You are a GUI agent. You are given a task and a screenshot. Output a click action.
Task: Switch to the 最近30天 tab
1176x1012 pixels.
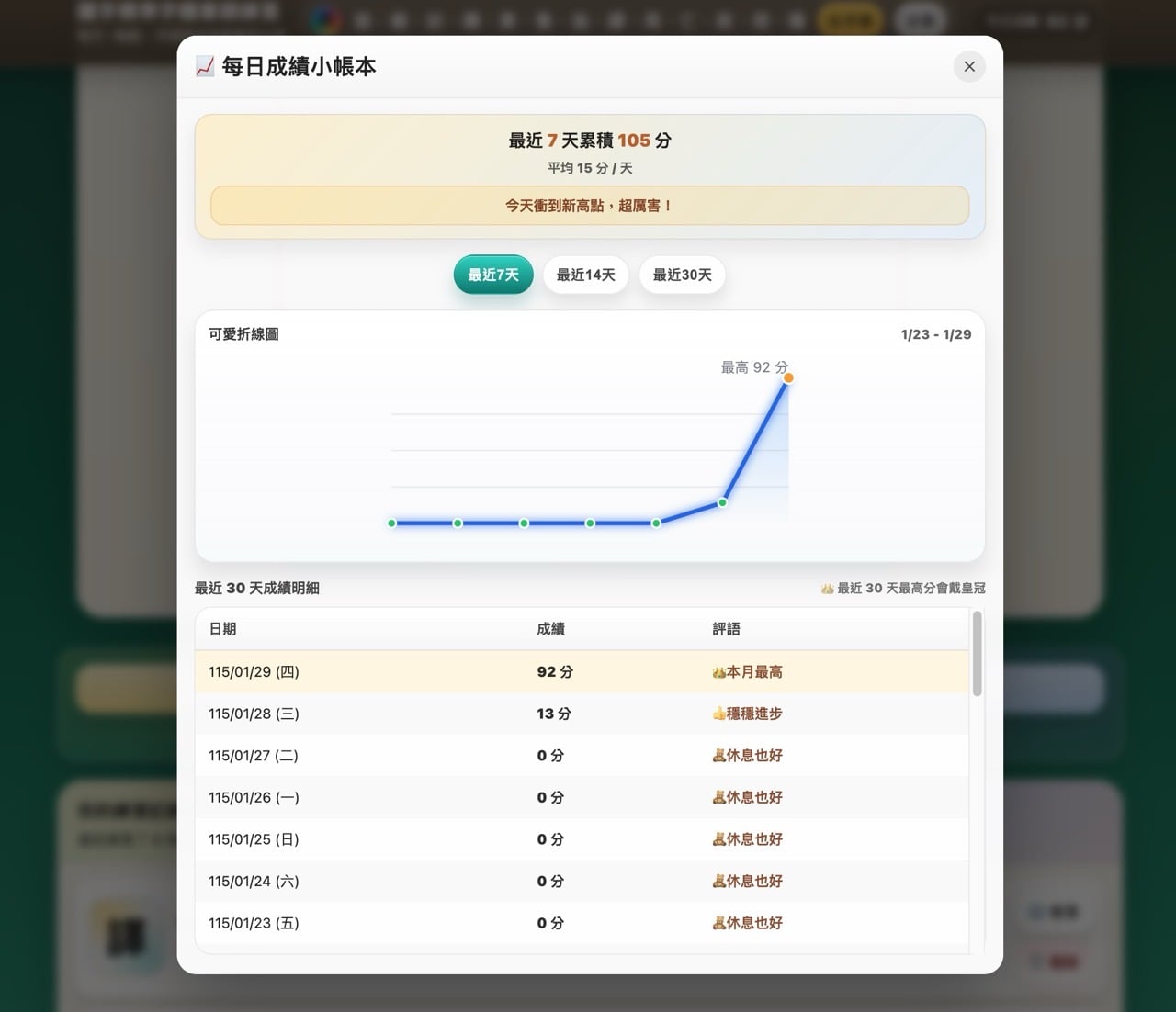pyautogui.click(x=682, y=274)
